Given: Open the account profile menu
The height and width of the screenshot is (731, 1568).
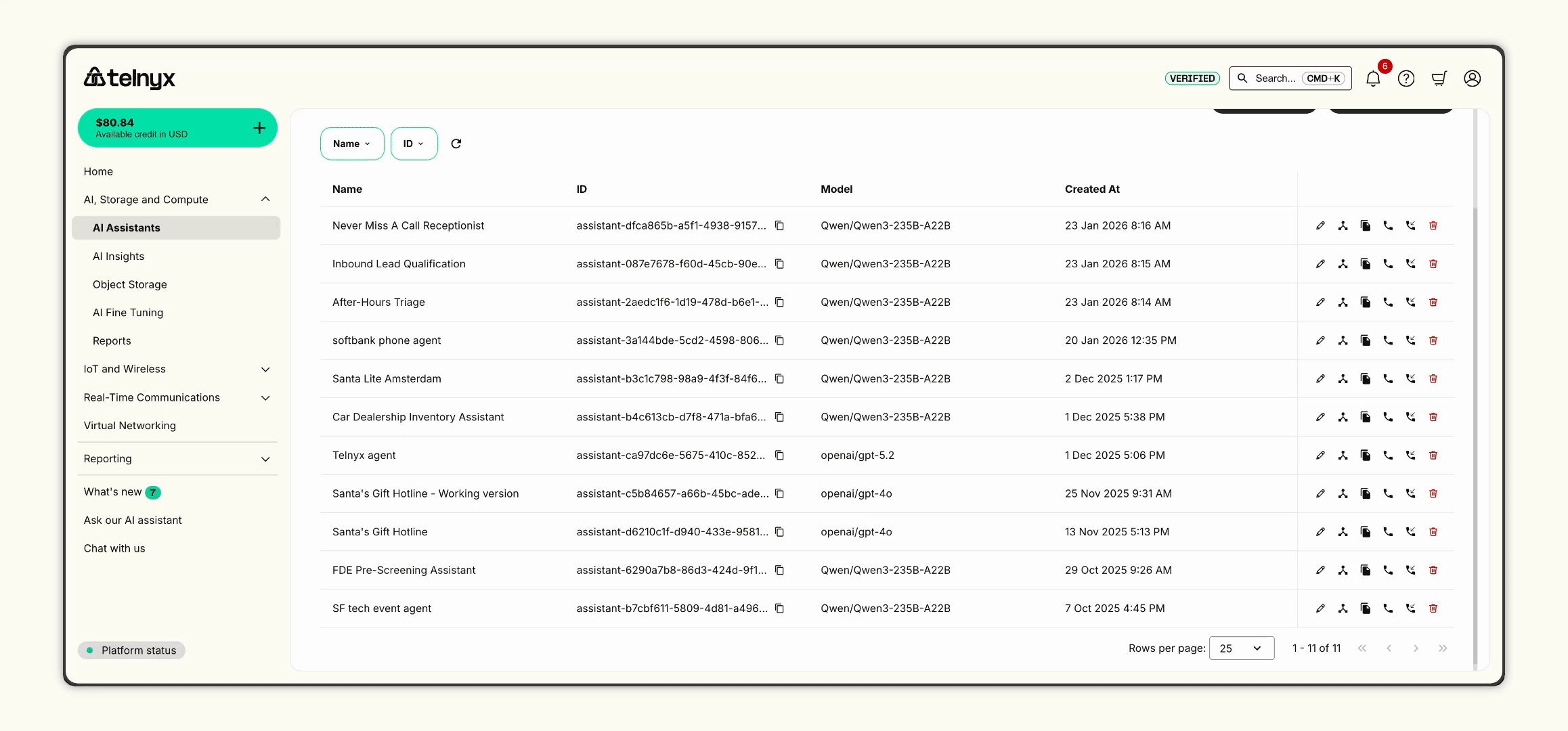Looking at the screenshot, I should pyautogui.click(x=1472, y=78).
